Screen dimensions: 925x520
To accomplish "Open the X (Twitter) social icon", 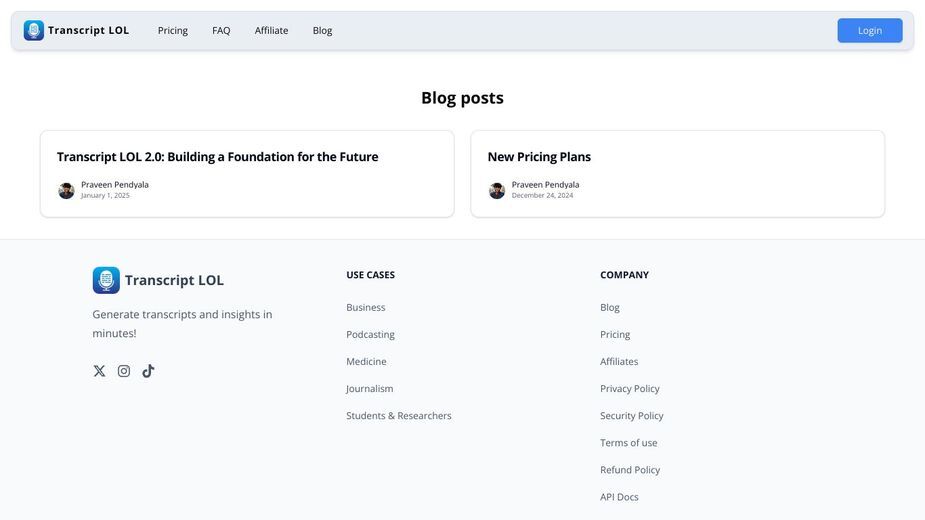I will tap(99, 371).
